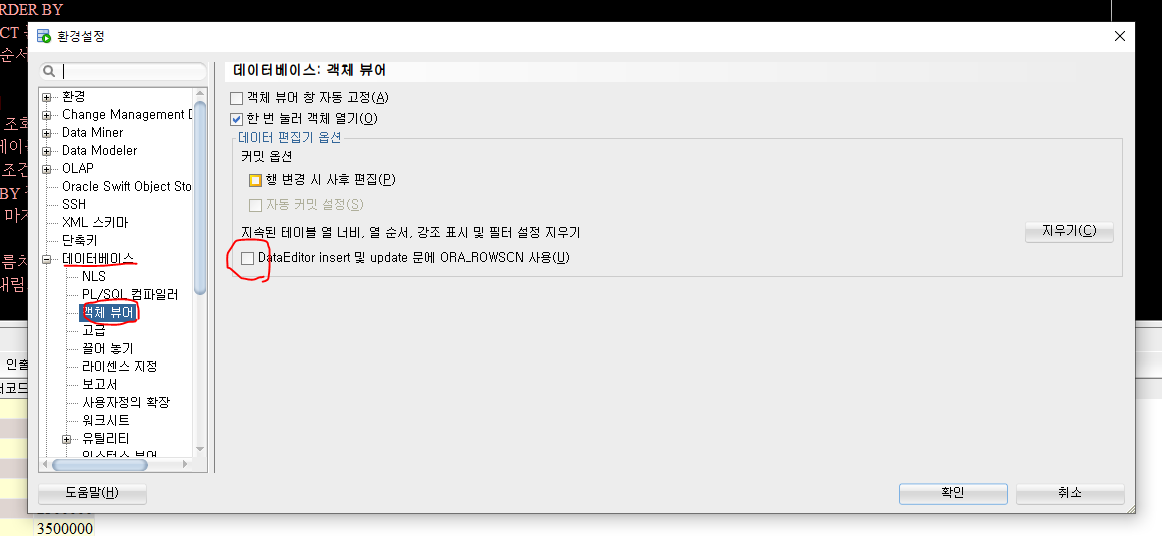Image resolution: width=1162 pixels, height=536 pixels.
Task: Click the horizontal scrollbar of the tree
Action: tap(117, 465)
